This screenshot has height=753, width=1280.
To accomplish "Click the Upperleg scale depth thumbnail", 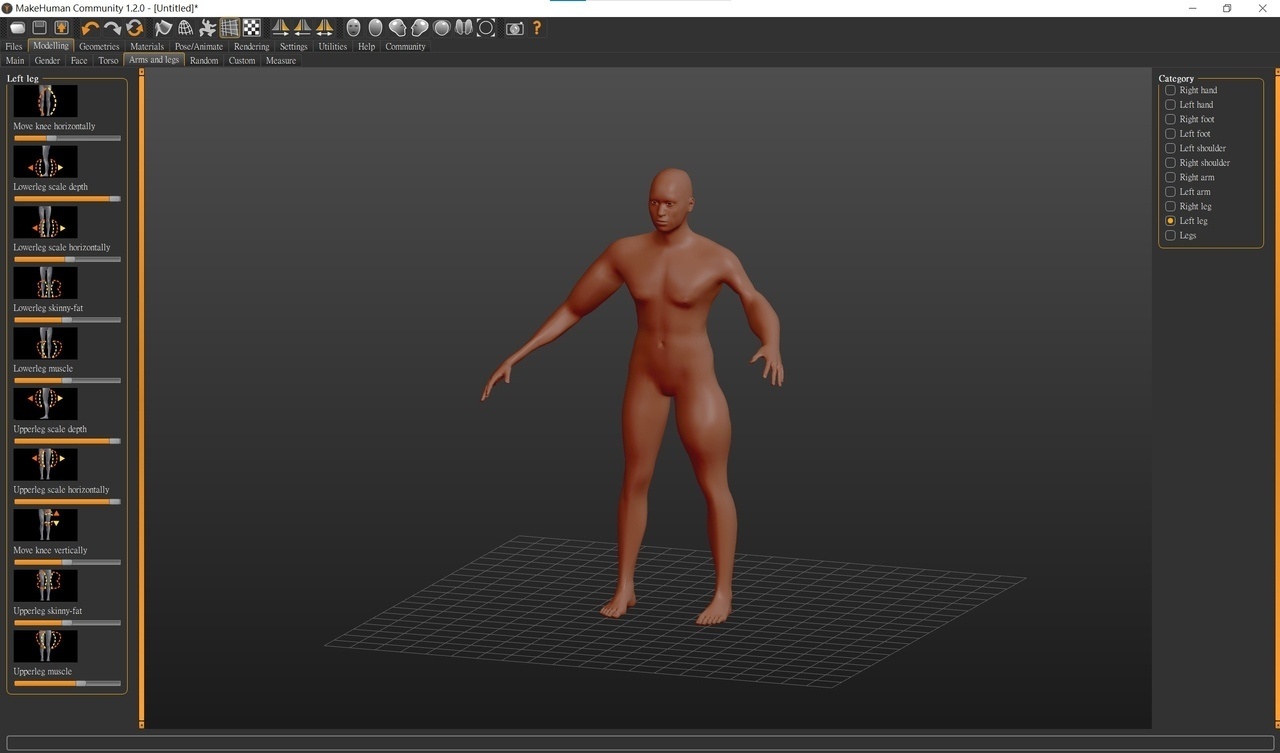I will pyautogui.click(x=45, y=404).
